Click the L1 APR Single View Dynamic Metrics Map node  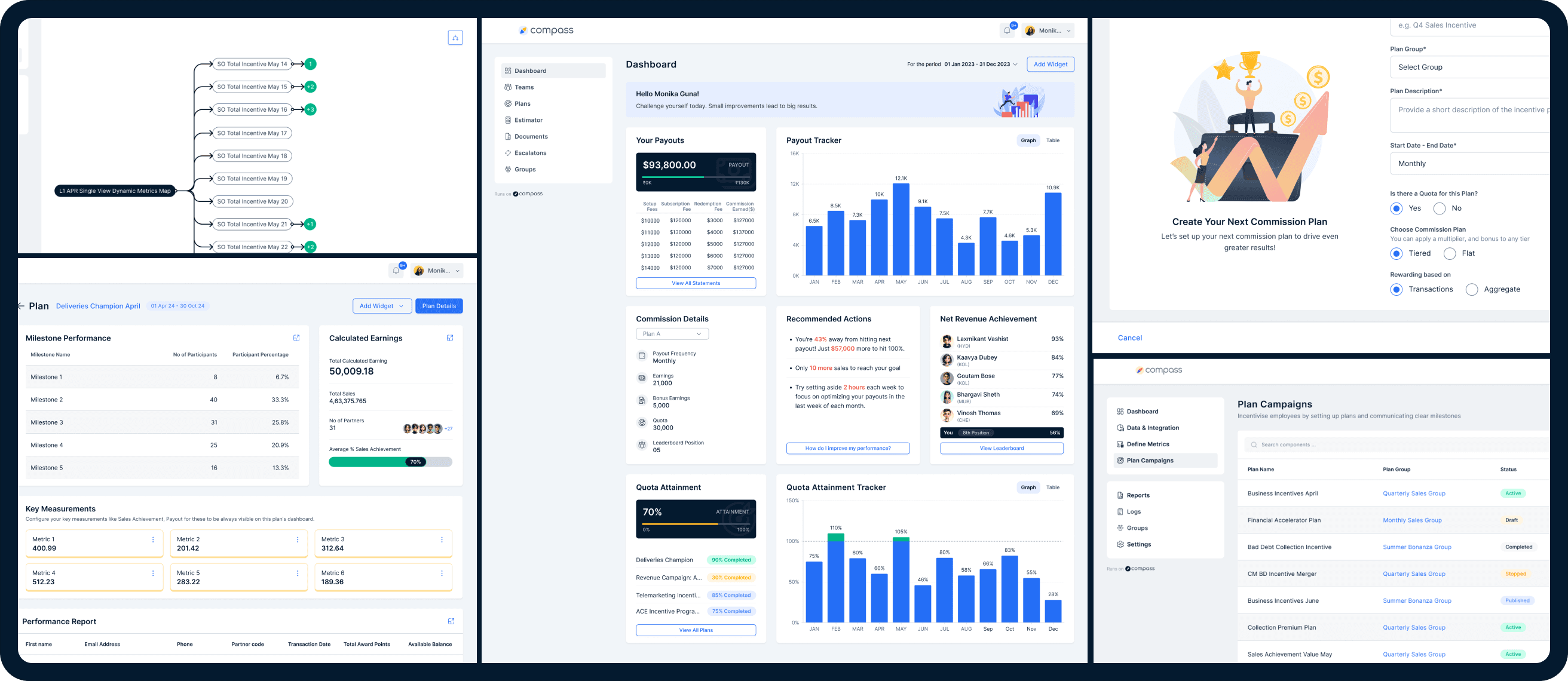coord(115,191)
